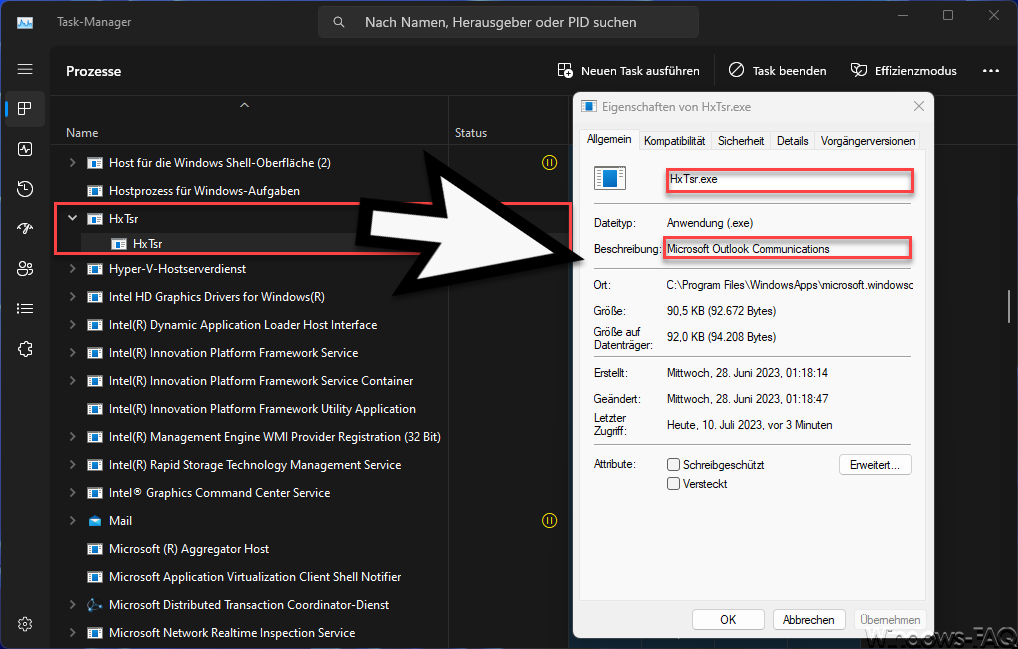Open the Users sidebar icon
This screenshot has height=649, width=1018.
pyautogui.click(x=25, y=269)
